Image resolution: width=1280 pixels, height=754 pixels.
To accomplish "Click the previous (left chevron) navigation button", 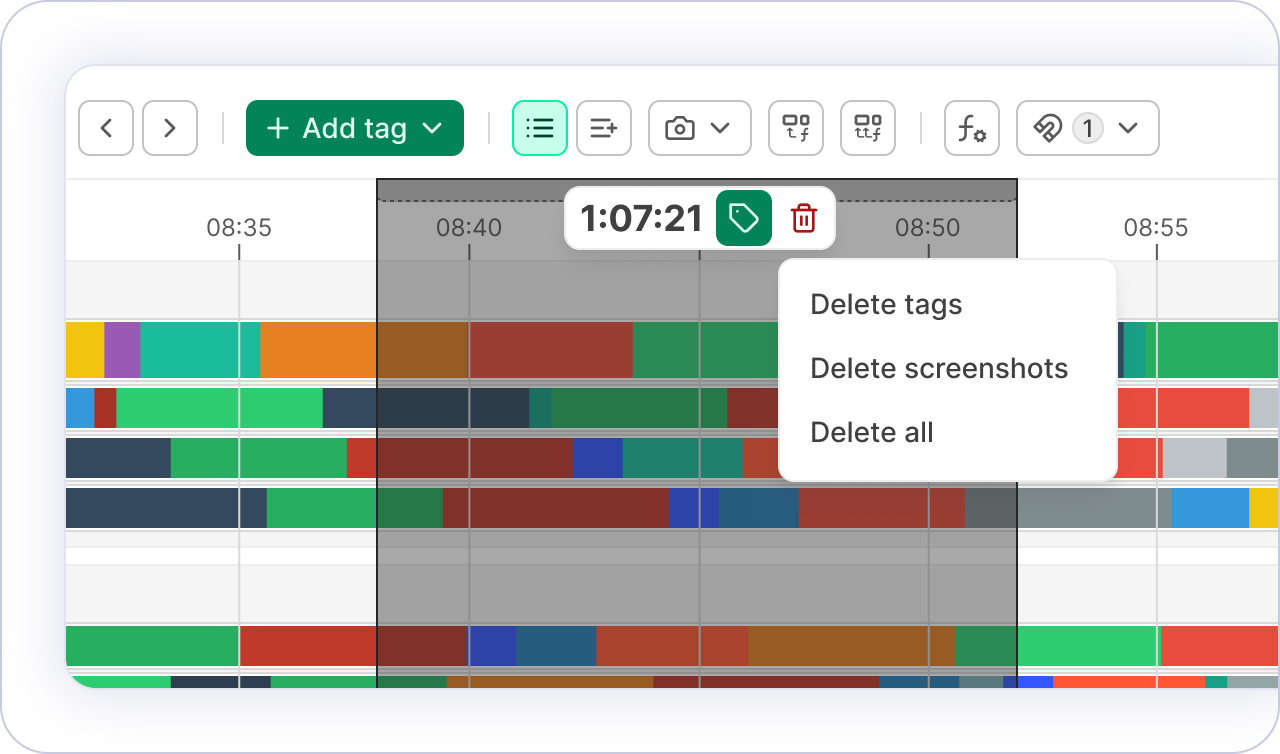I will 106,128.
